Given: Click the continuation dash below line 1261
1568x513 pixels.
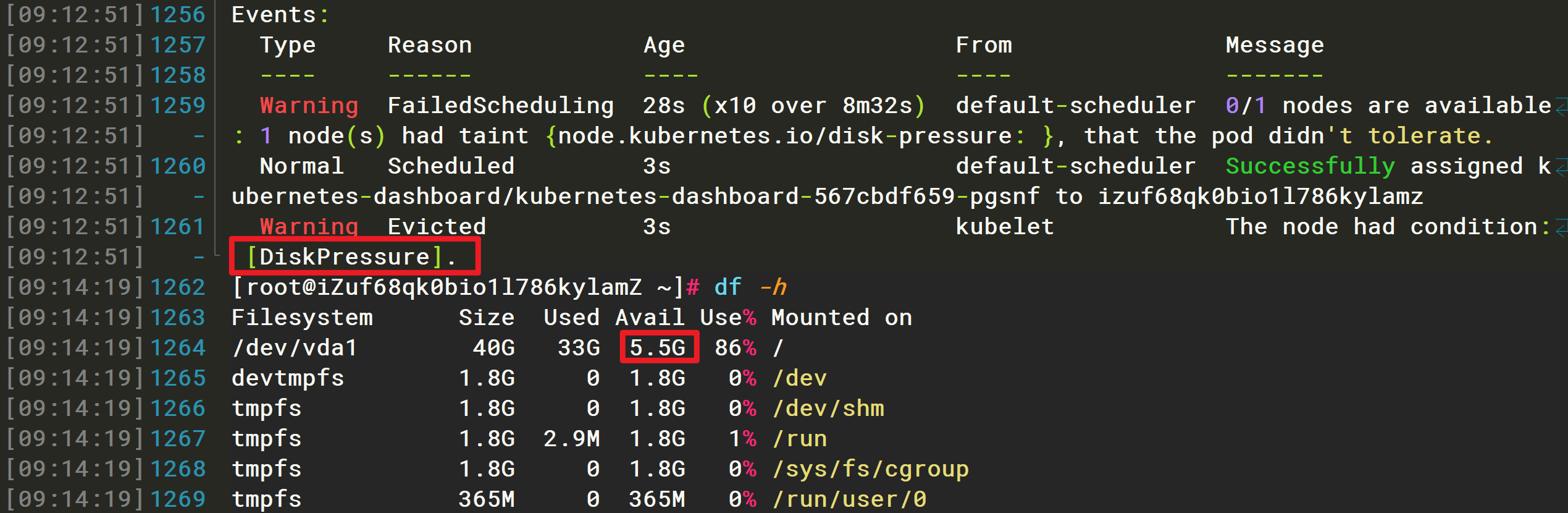Looking at the screenshot, I should click(199, 257).
